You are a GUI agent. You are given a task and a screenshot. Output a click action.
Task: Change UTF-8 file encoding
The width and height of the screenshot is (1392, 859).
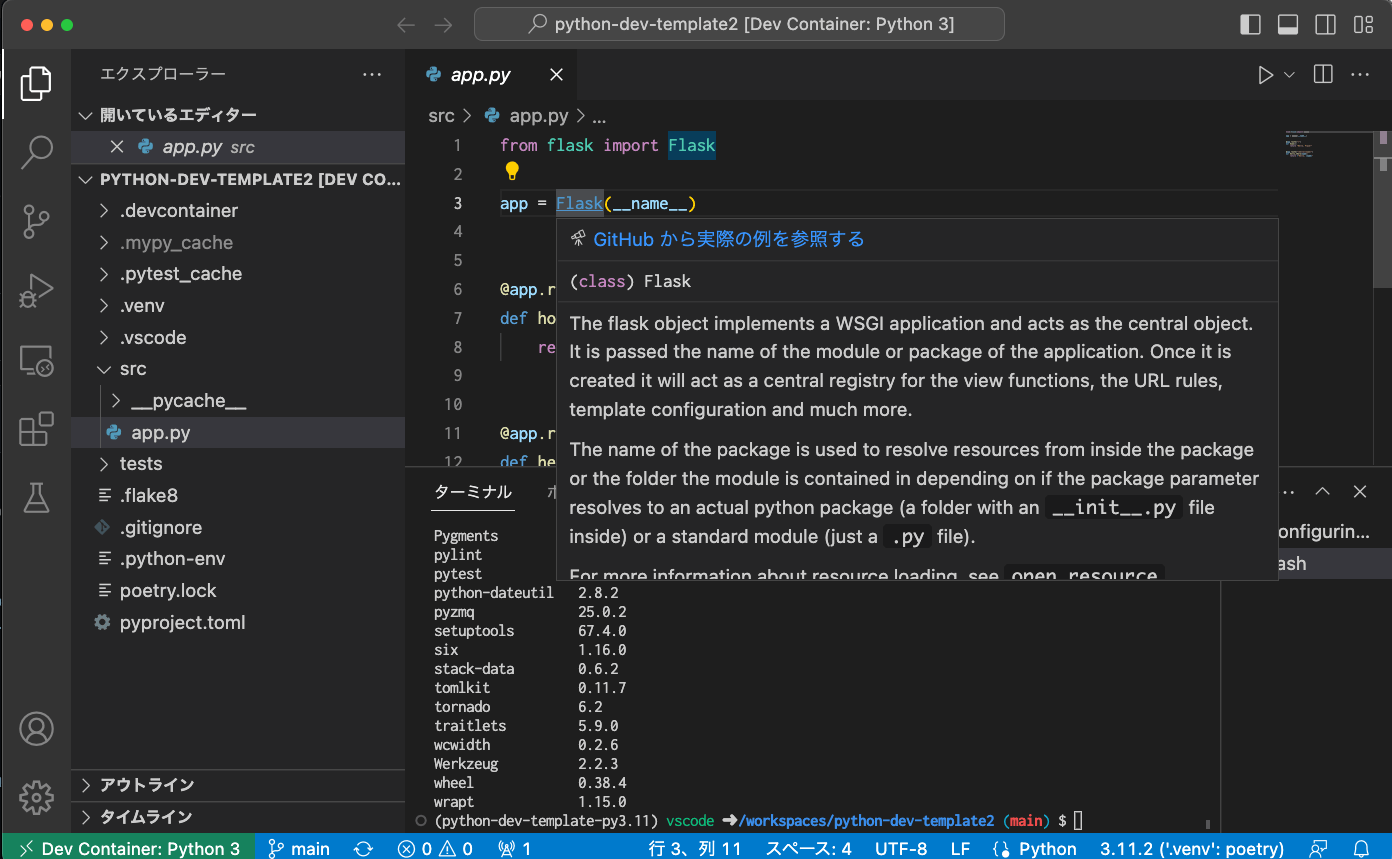(901, 848)
